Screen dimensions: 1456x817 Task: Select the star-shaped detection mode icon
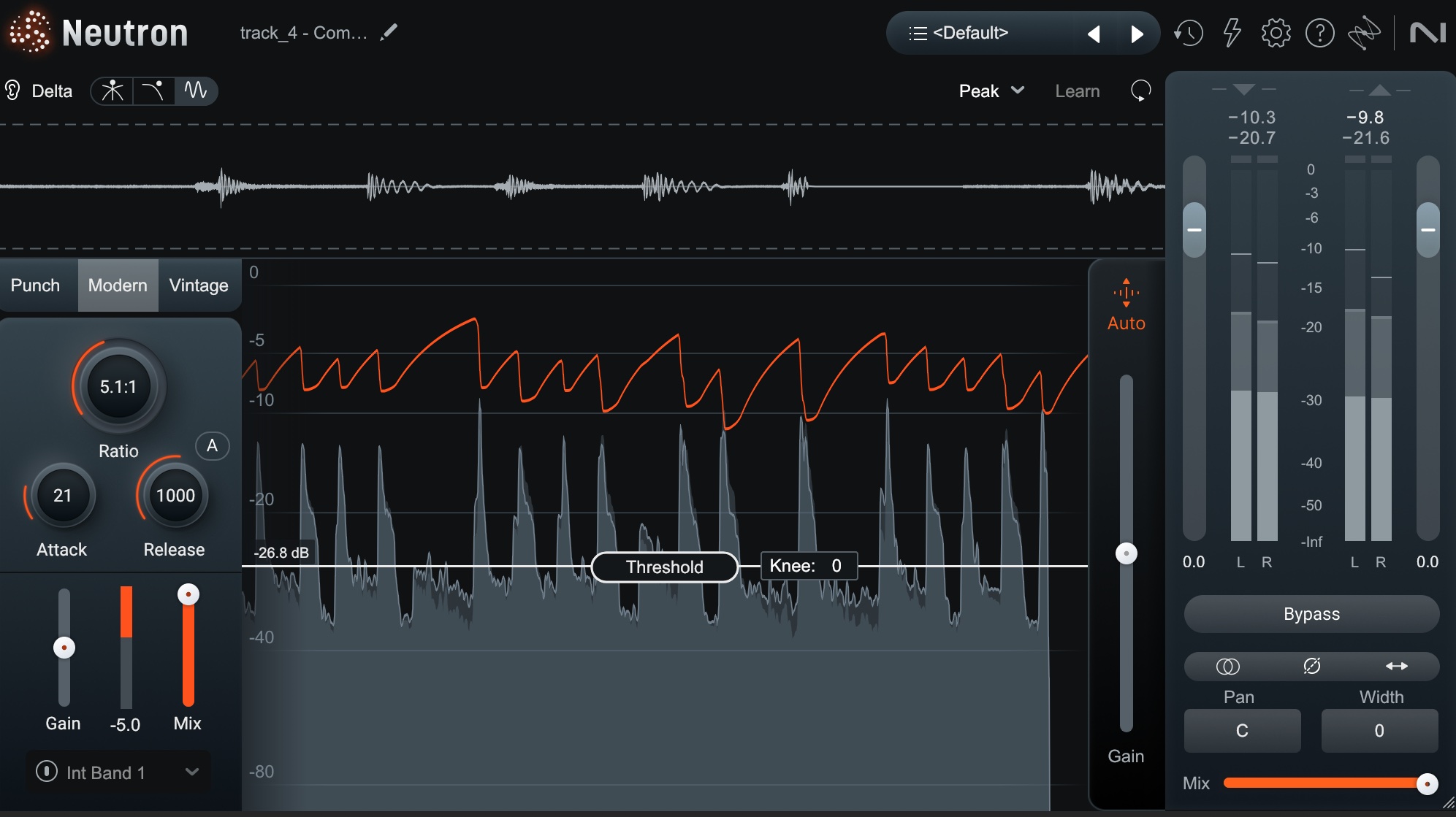click(x=113, y=91)
